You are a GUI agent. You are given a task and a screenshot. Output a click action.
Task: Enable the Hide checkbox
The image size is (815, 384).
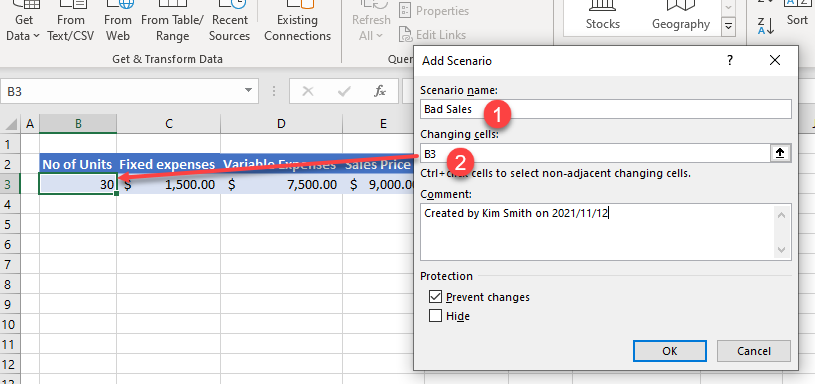click(435, 315)
